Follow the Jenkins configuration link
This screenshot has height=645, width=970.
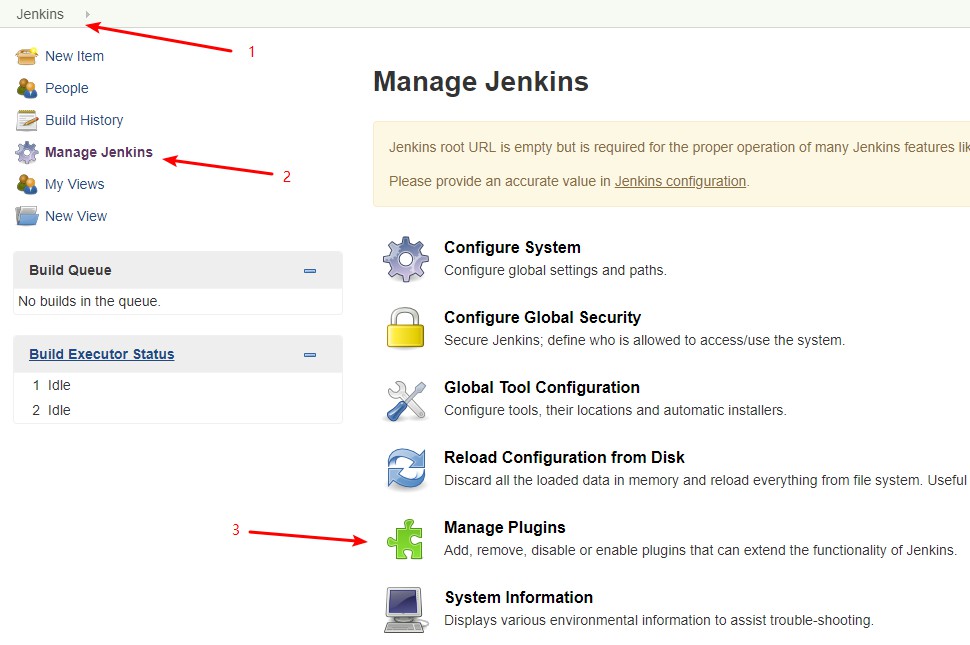(680, 181)
